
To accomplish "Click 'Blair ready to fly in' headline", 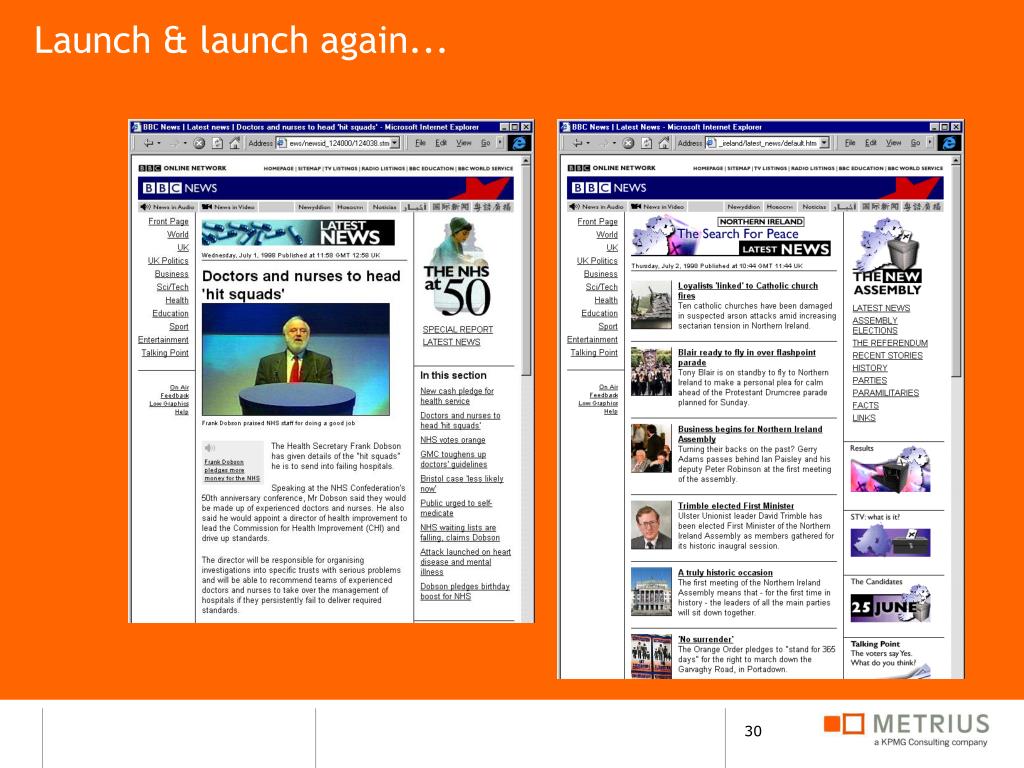I will (746, 357).
